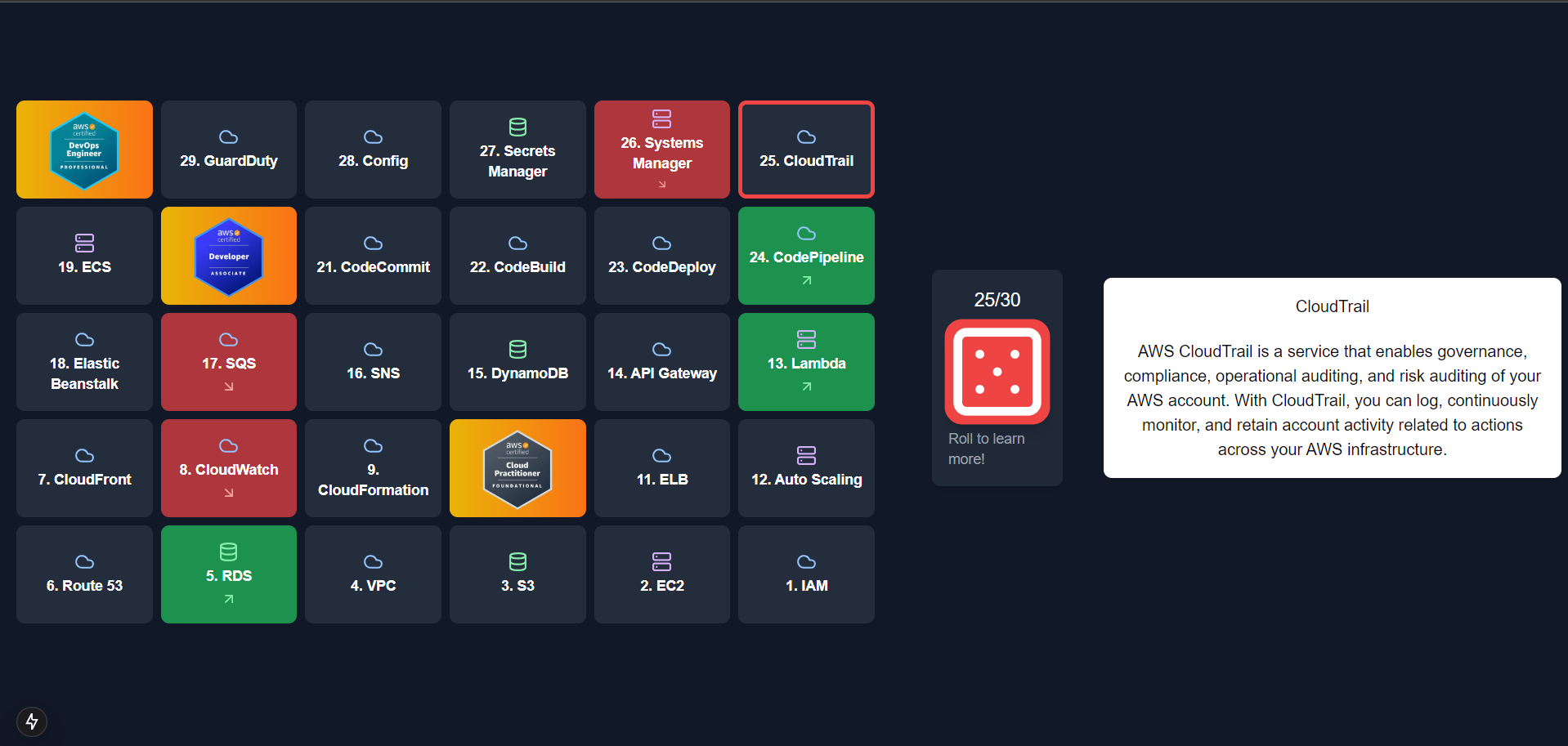This screenshot has height=746, width=1568.
Task: Click the "9. CloudFormation" label
Action: point(374,480)
